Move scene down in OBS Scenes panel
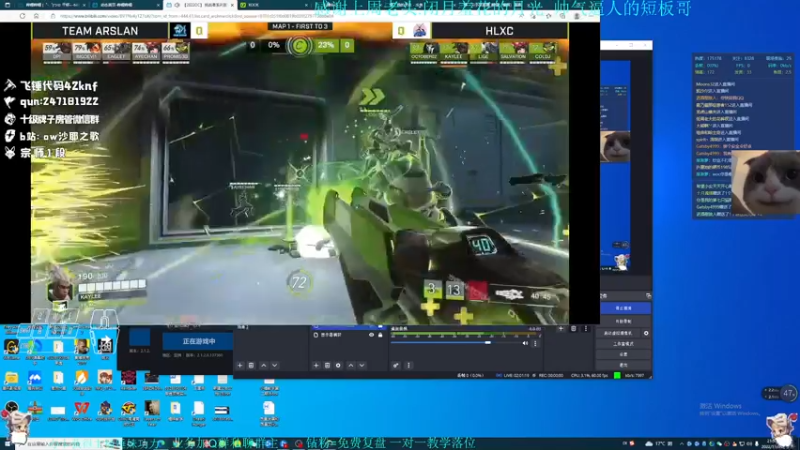Screen dimensions: 800x450 click(274, 365)
